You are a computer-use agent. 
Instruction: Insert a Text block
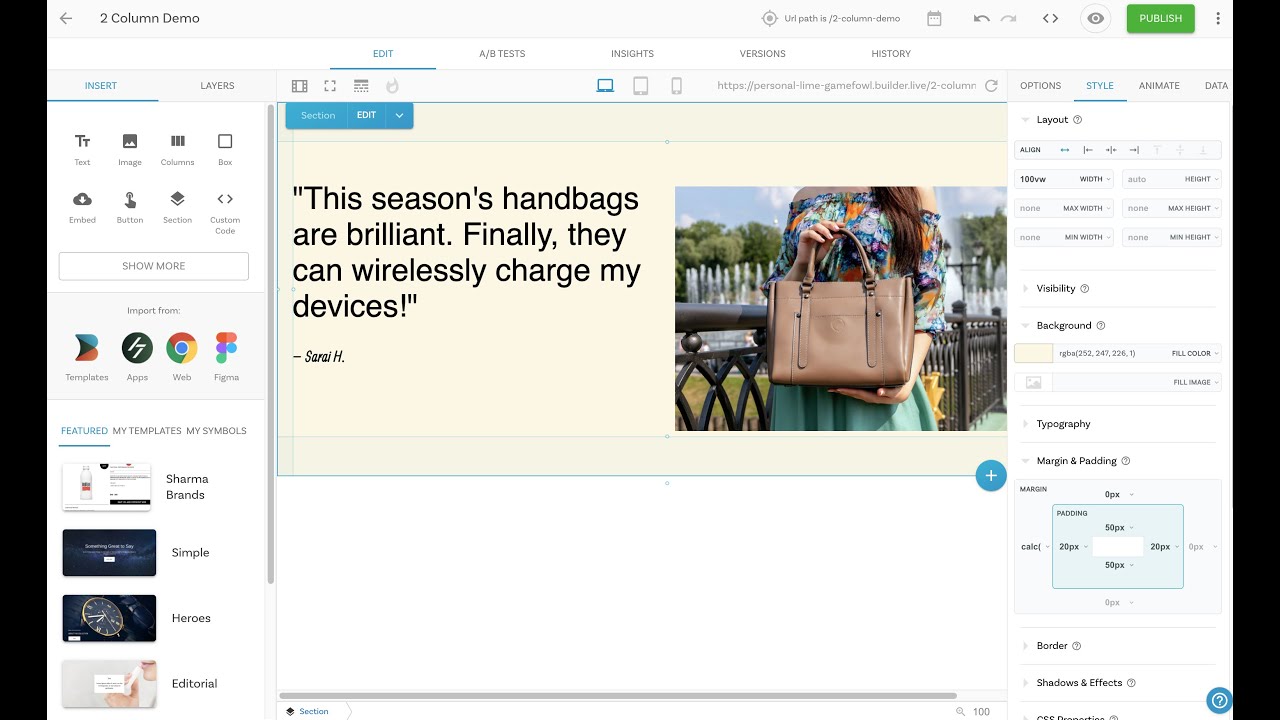[x=82, y=149]
